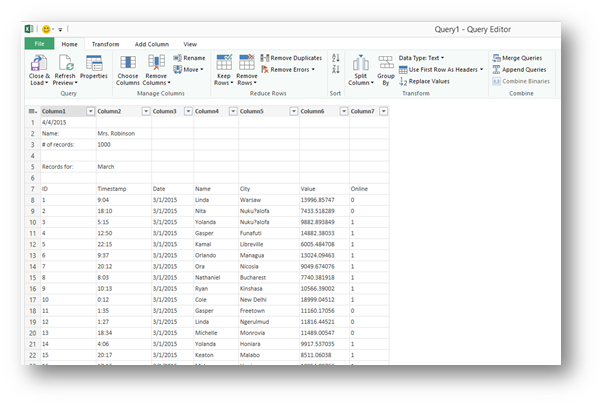Open the Remove Errors dropdown arrow
Viewport: 603px width, 407px height.
pyautogui.click(x=313, y=70)
